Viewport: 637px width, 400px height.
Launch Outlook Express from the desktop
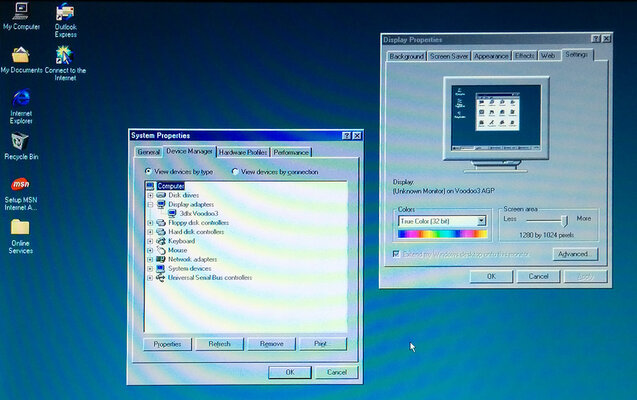65,13
